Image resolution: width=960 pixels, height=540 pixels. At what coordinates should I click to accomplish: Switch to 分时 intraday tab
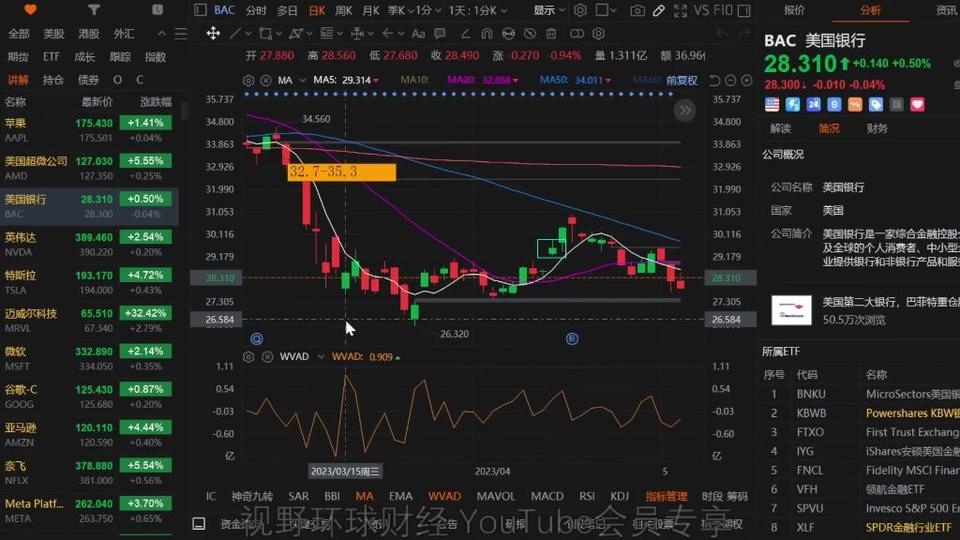pos(256,10)
